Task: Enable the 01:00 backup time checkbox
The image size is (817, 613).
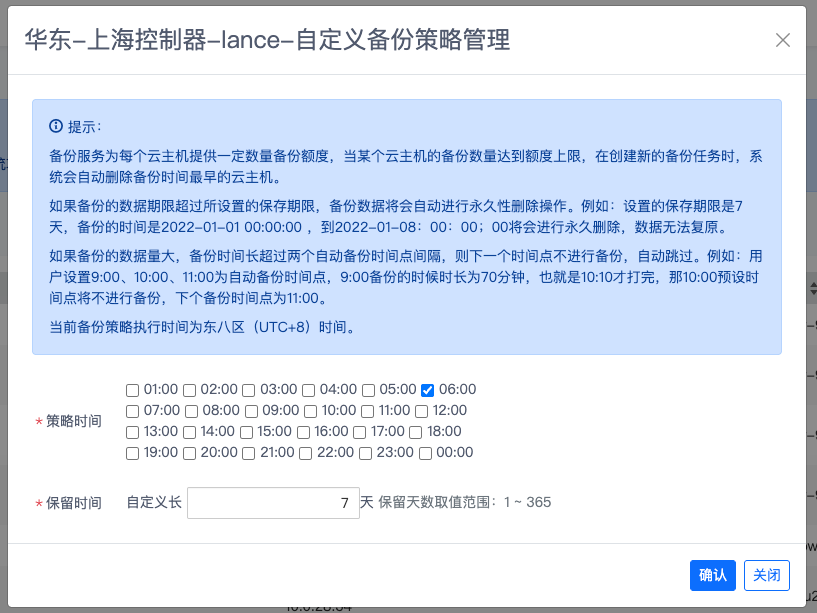Action: [x=133, y=390]
